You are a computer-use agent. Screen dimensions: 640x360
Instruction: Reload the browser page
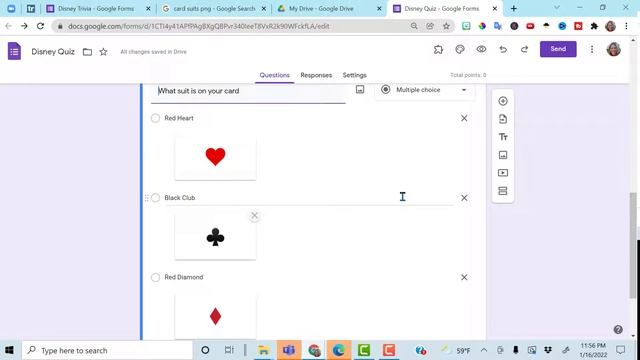point(40,26)
